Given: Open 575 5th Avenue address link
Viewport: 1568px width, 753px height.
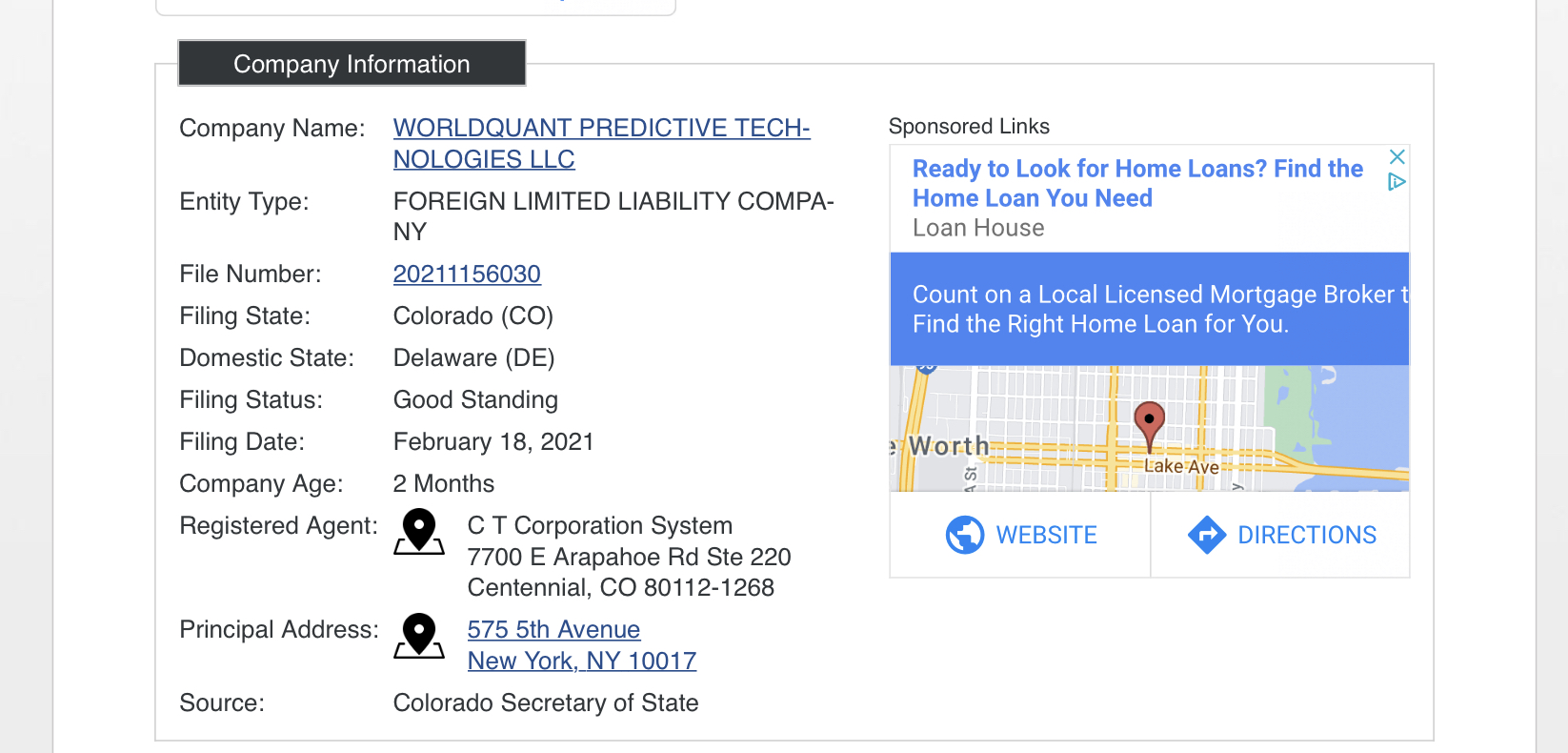Looking at the screenshot, I should coord(553,629).
